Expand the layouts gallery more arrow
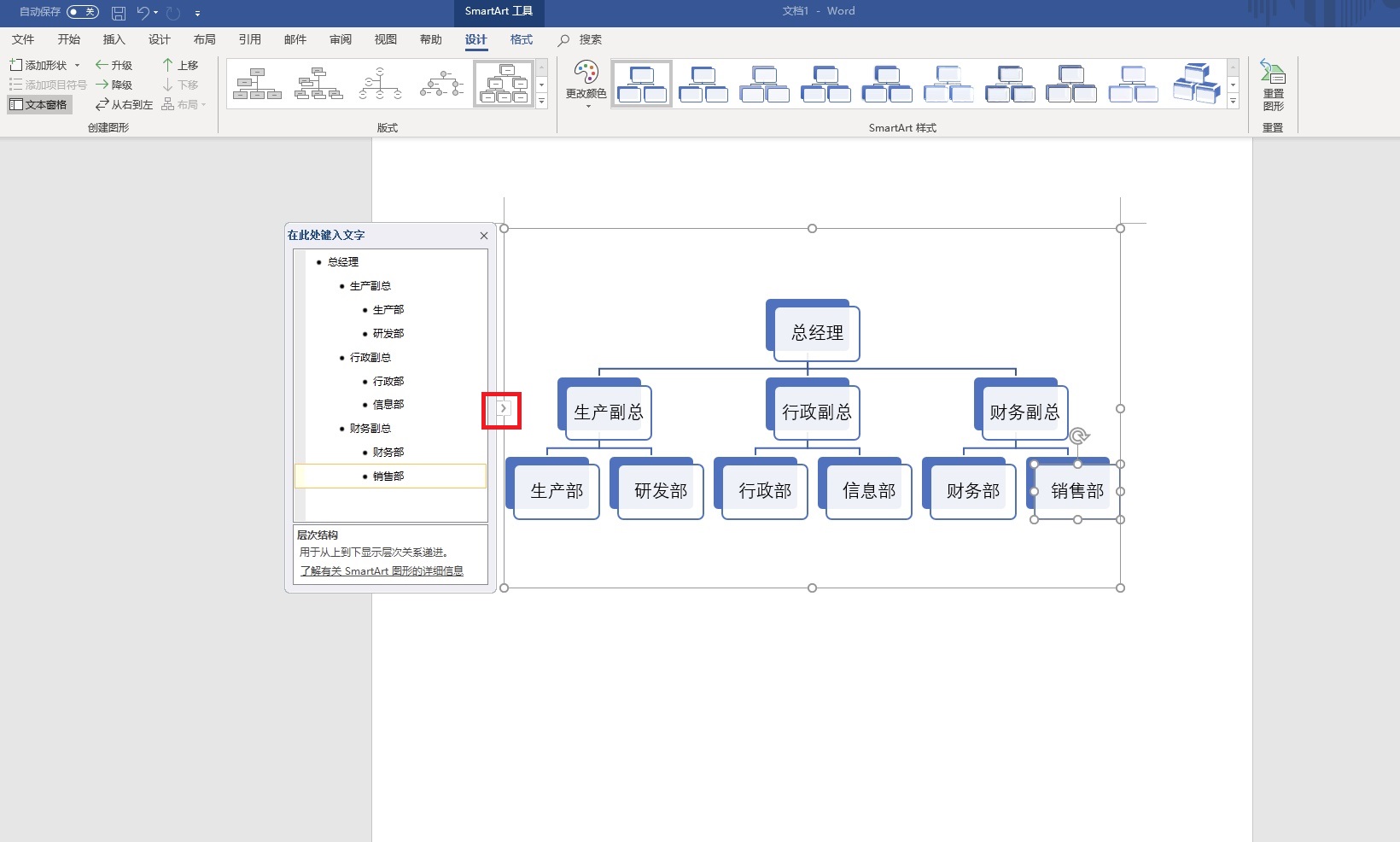This screenshot has height=842, width=1400. [x=541, y=102]
